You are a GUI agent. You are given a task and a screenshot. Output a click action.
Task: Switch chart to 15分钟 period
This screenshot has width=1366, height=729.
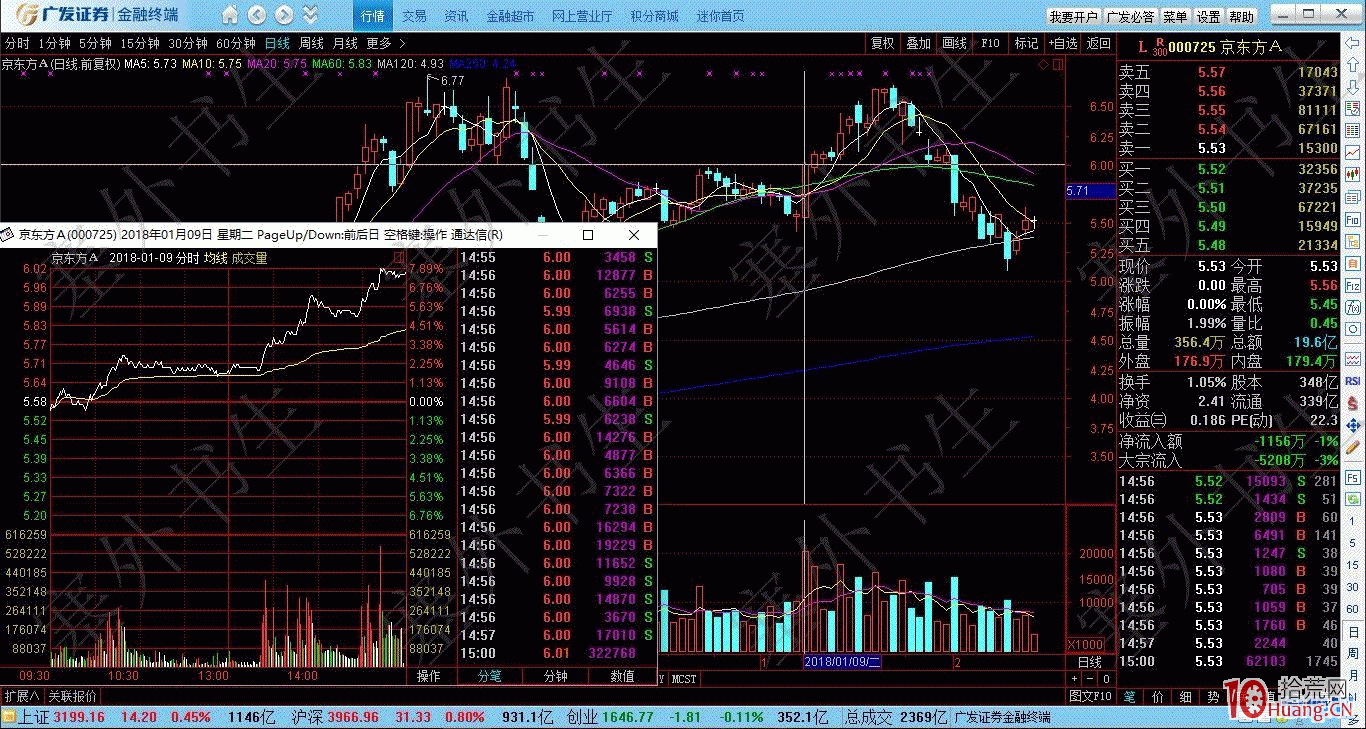(x=140, y=43)
